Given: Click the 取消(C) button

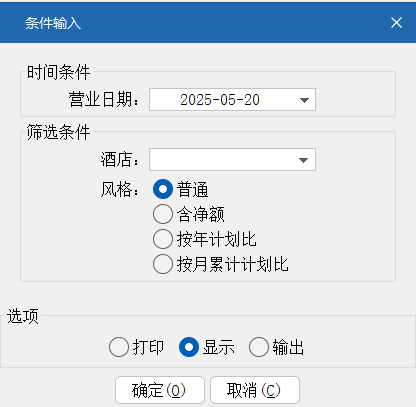Looking at the screenshot, I should [x=255, y=390].
